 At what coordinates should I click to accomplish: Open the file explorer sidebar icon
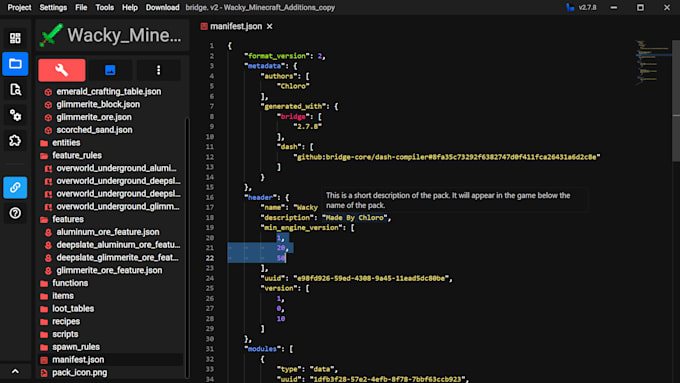(15, 64)
